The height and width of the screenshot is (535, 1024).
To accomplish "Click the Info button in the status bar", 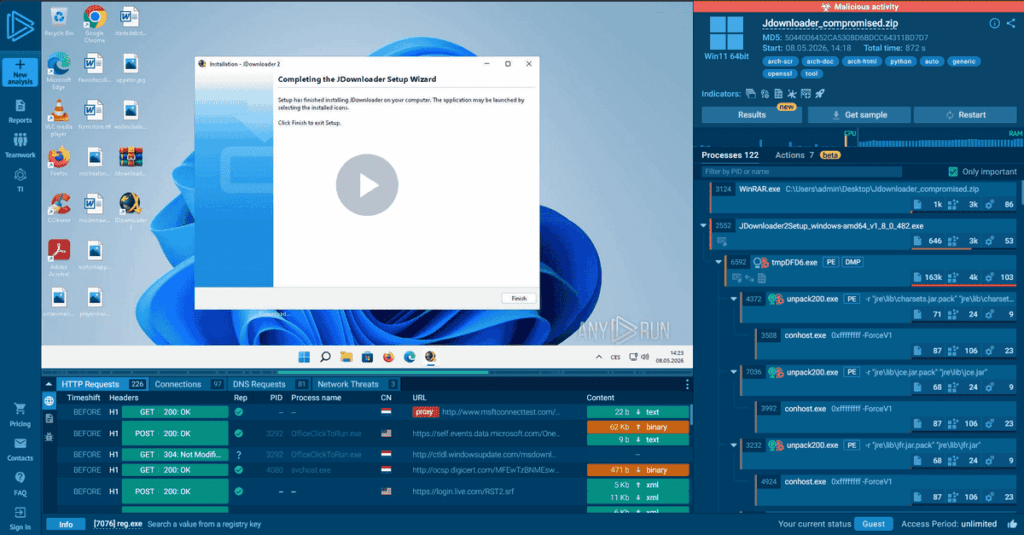I will tap(66, 525).
